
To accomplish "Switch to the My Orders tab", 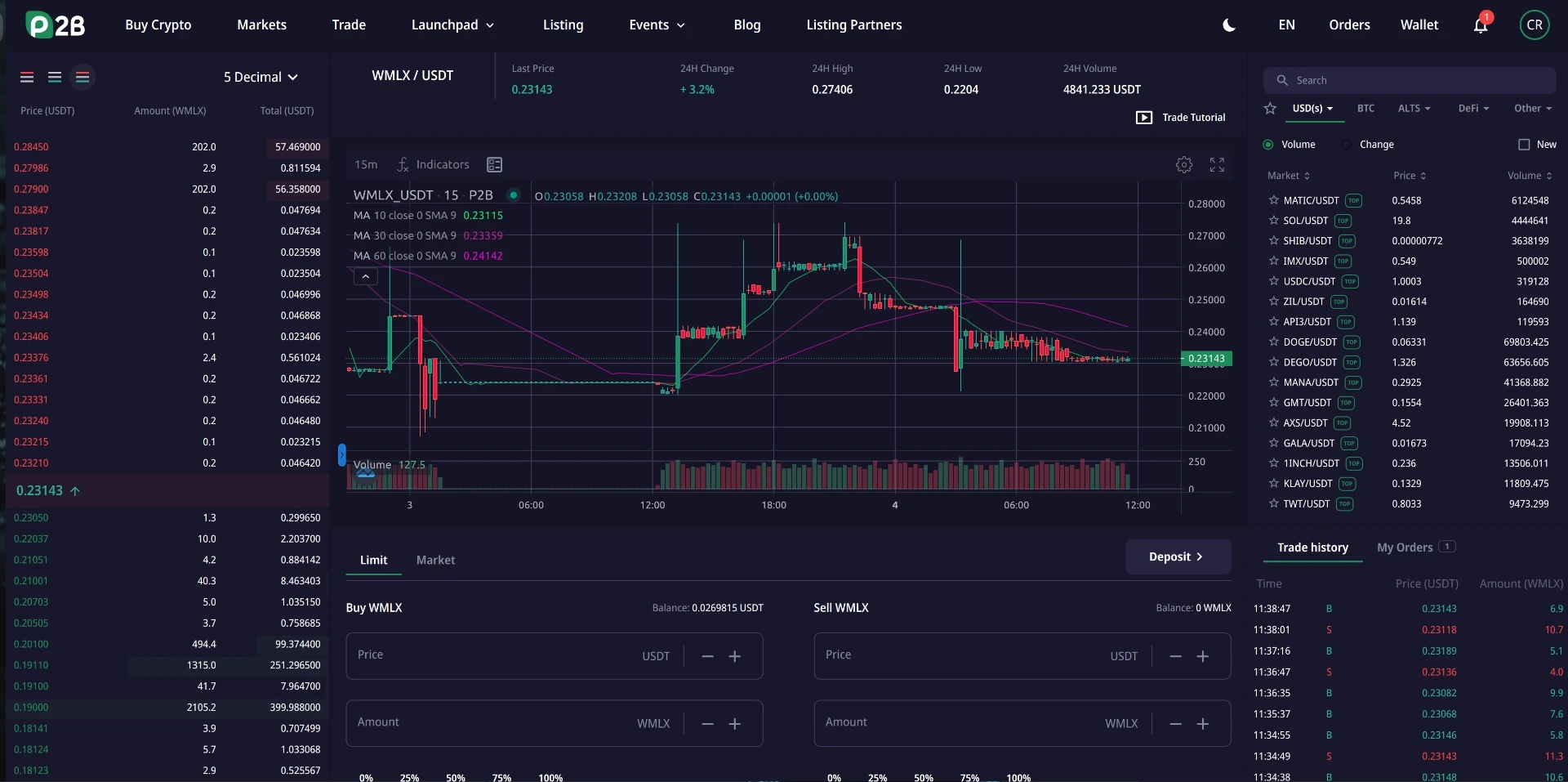I will [1405, 547].
